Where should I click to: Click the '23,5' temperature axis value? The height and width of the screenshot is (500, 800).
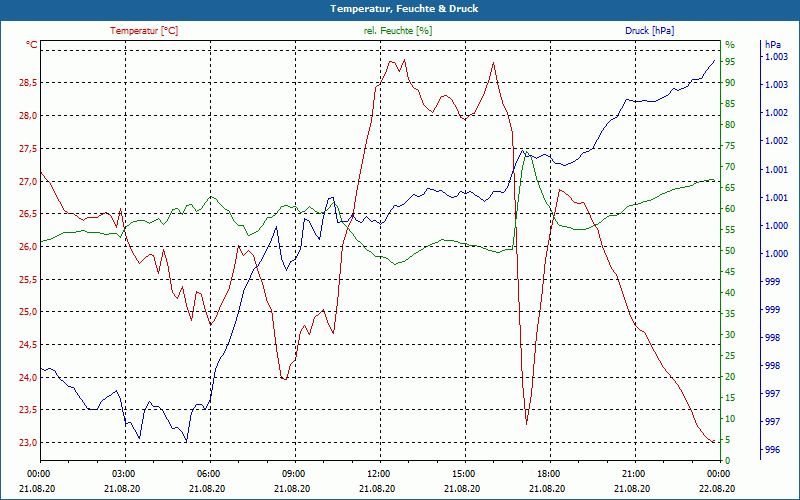click(28, 410)
